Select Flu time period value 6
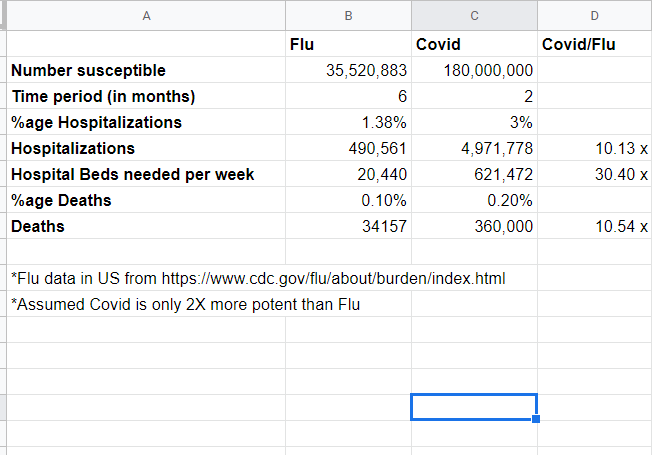The image size is (652, 455). point(348,96)
